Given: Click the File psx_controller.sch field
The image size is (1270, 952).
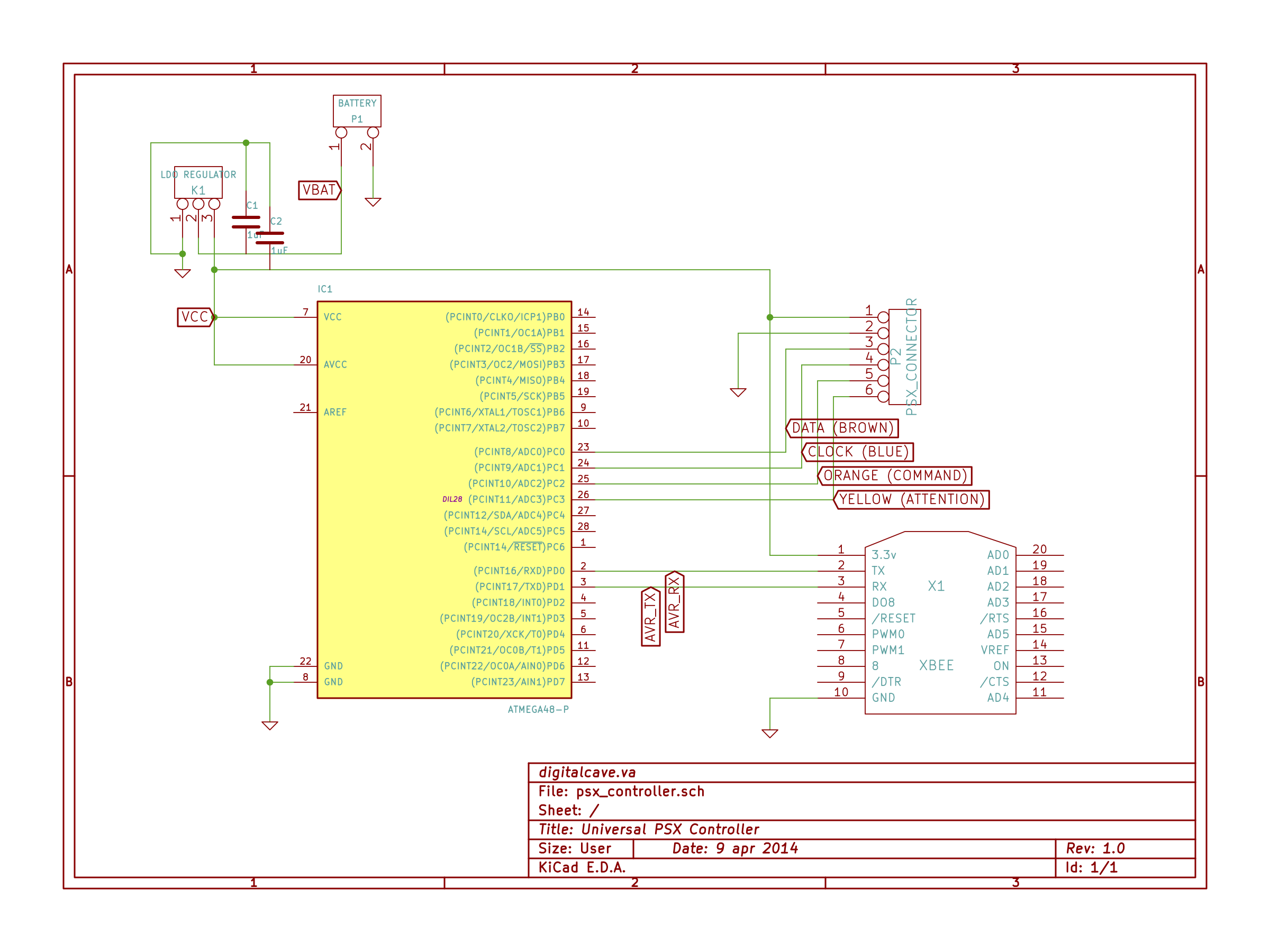Looking at the screenshot, I should (x=621, y=791).
